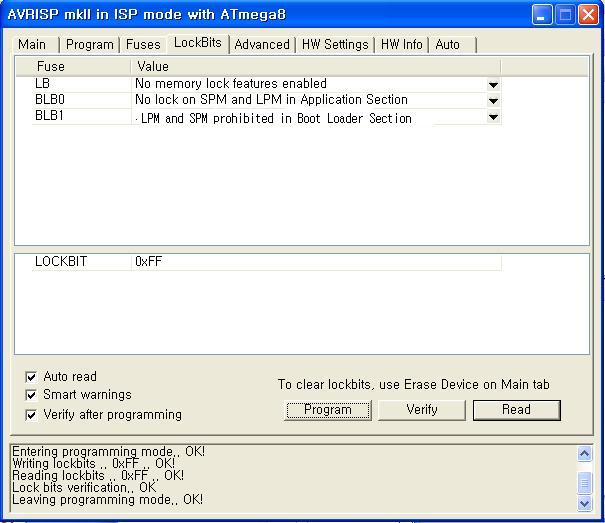Select the LB fuse row label

pos(42,83)
